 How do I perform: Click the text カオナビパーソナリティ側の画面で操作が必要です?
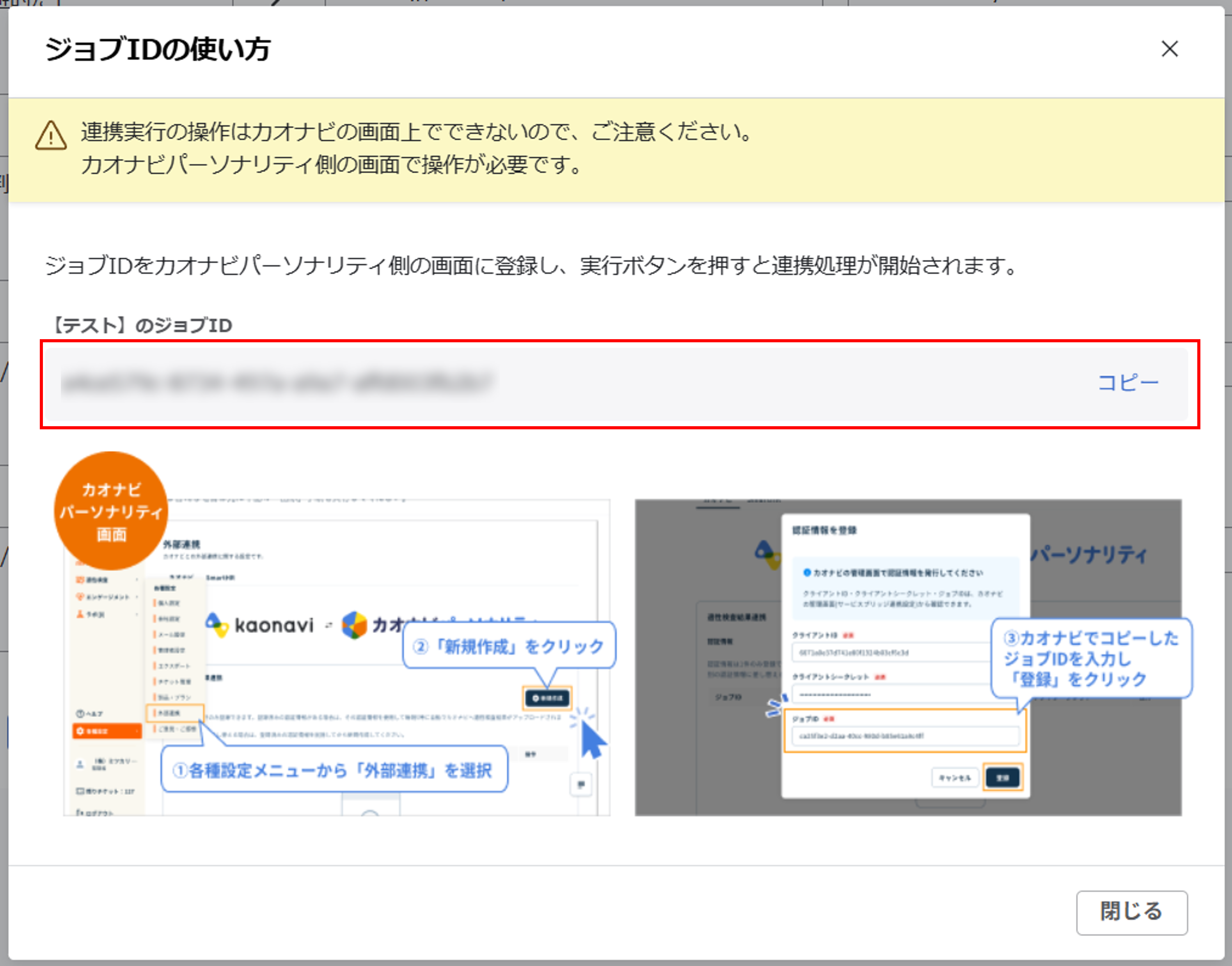[331, 165]
